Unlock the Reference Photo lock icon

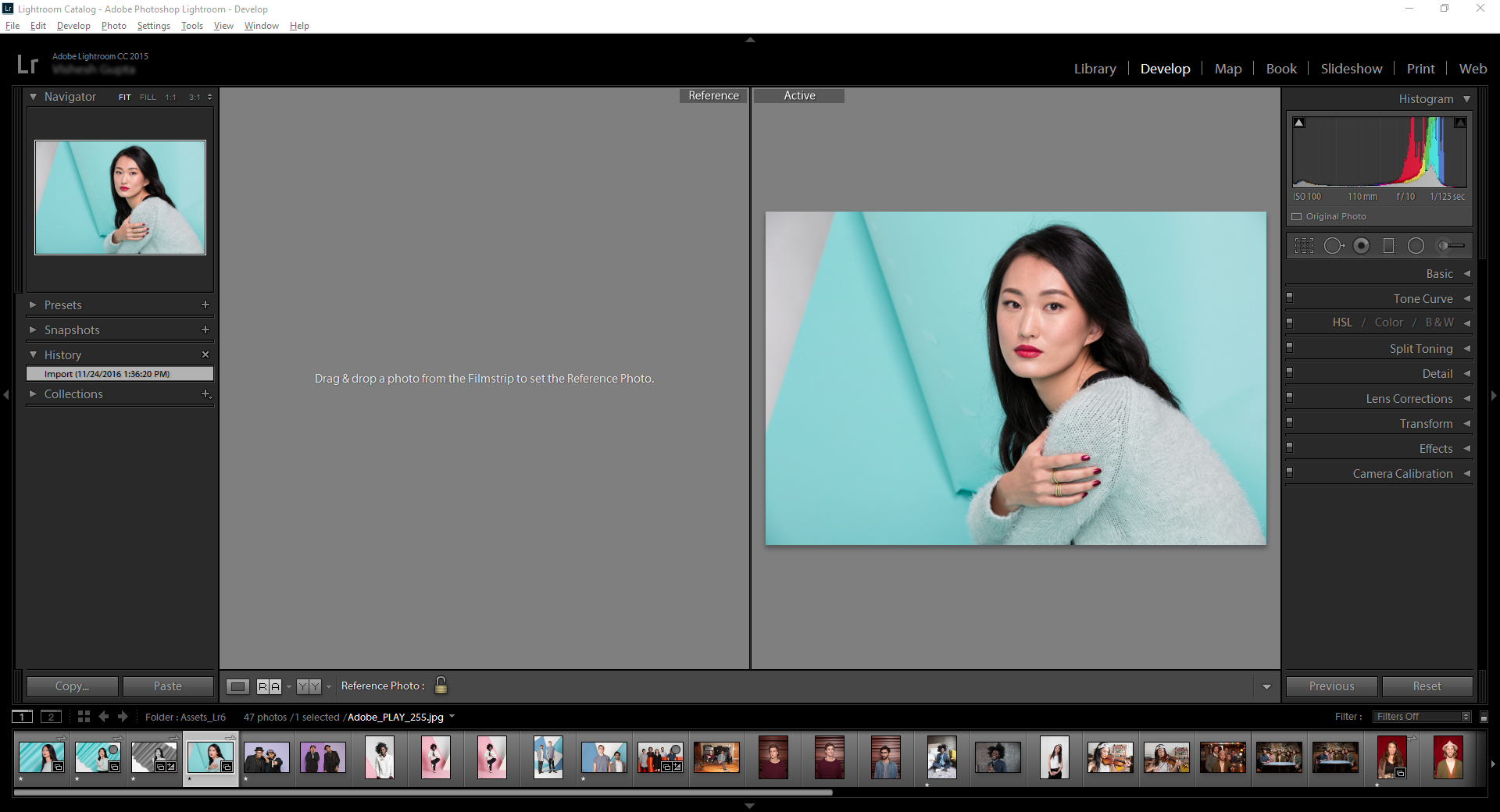point(441,686)
